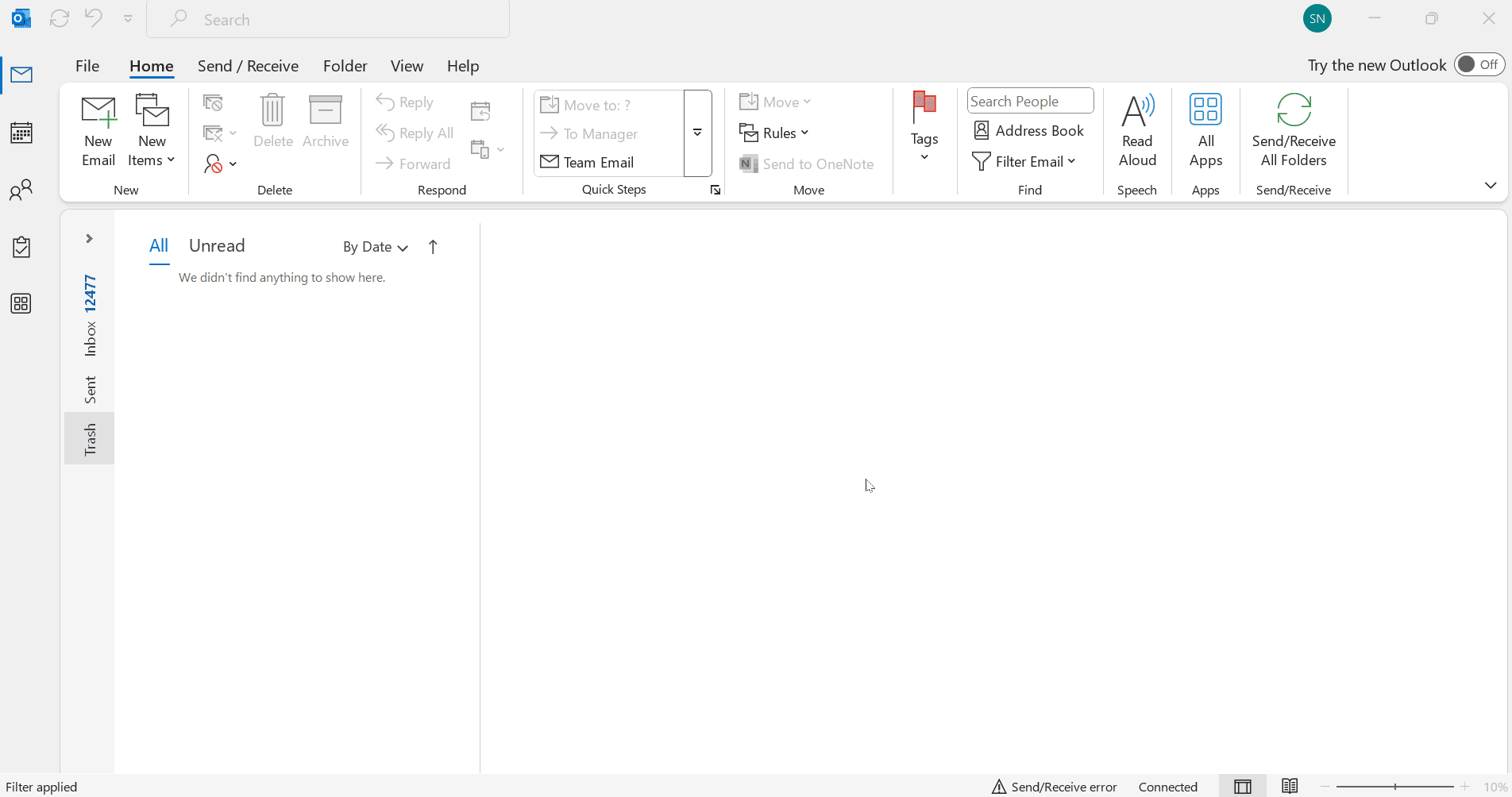
Task: Click the Ignore conversation icon
Action: (213, 102)
